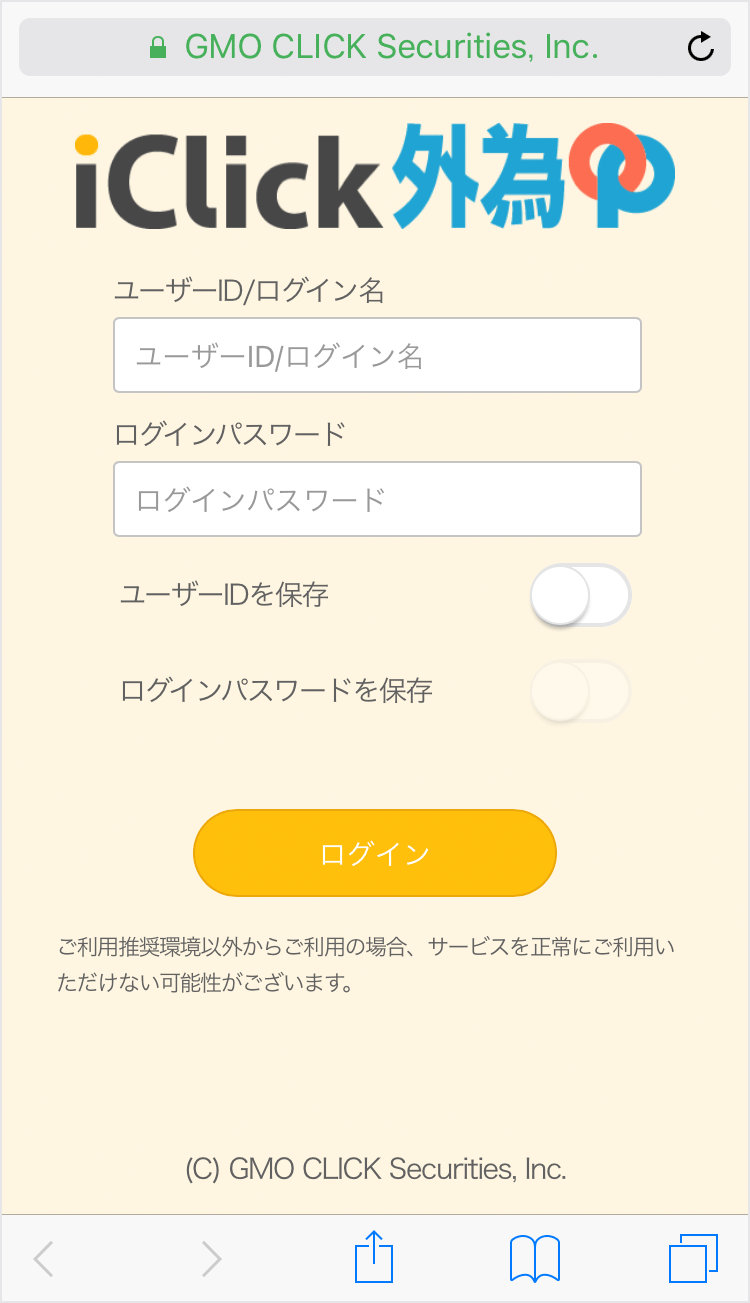
Task: Reload the page with the refresh icon
Action: 701,47
